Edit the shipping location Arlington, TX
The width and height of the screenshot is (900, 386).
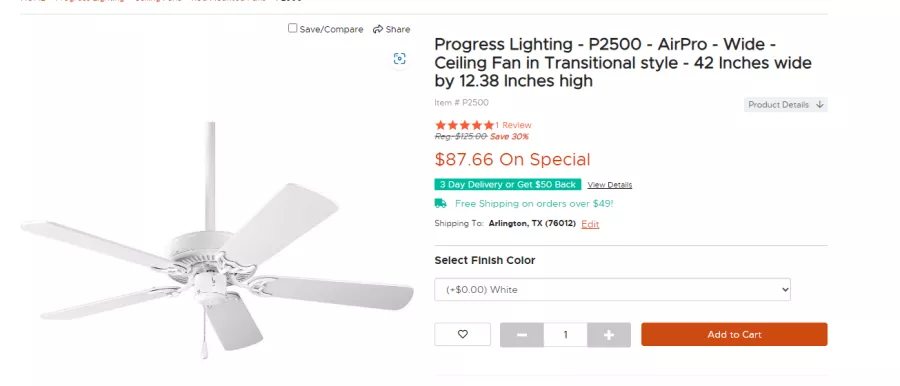coord(590,224)
